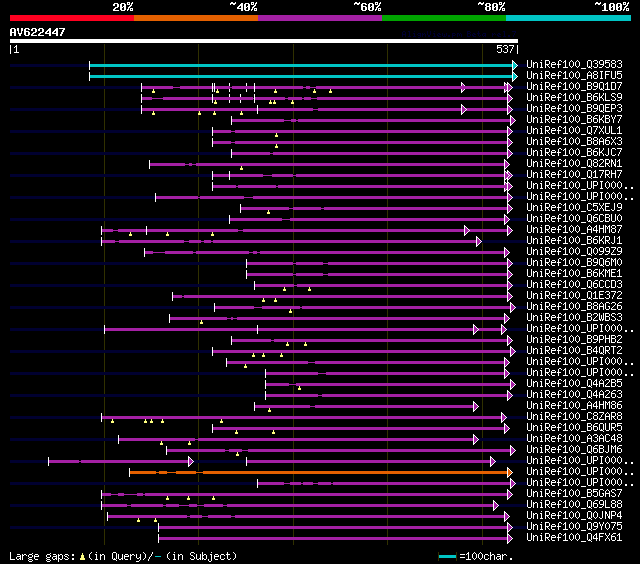Select the UniRef100_B9Q6M0 label
The width and height of the screenshot is (640, 564).
(574, 263)
